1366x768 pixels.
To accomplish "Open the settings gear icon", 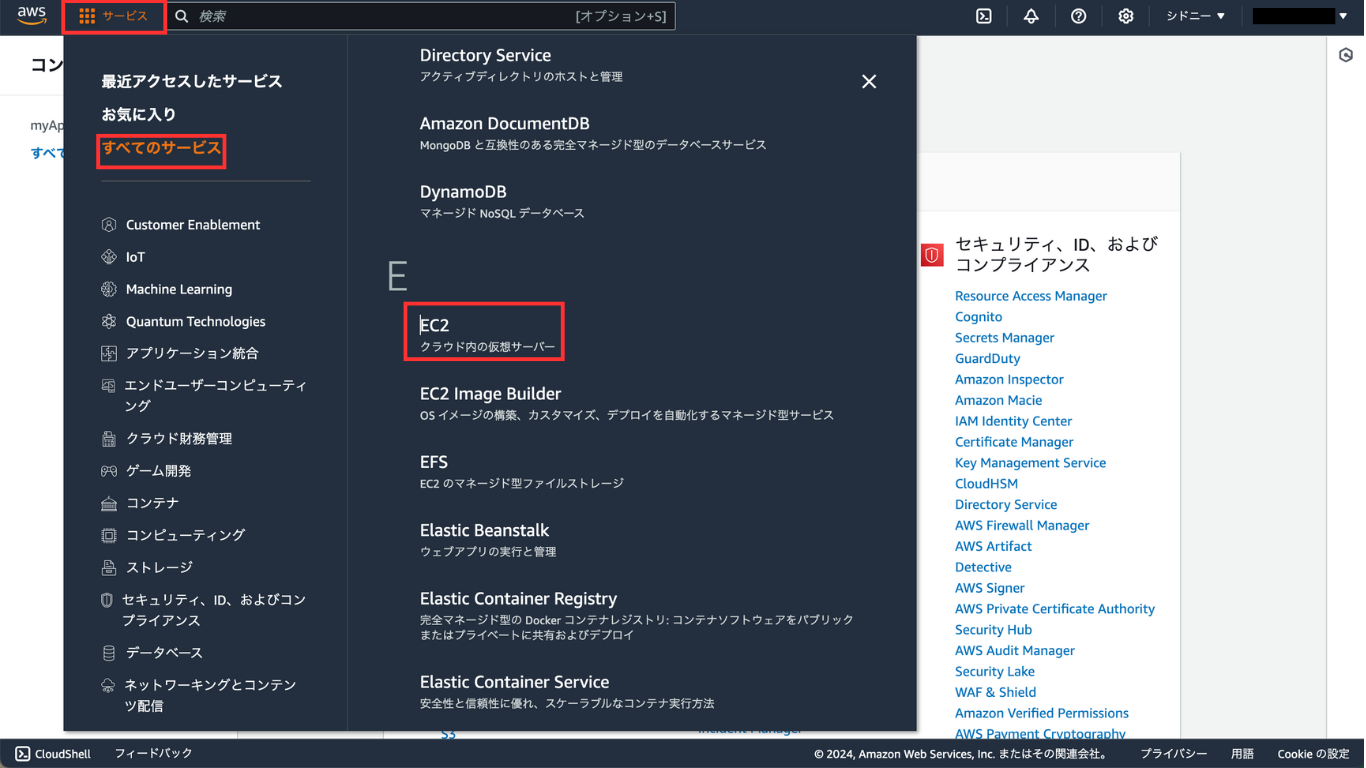I will [x=1126, y=16].
